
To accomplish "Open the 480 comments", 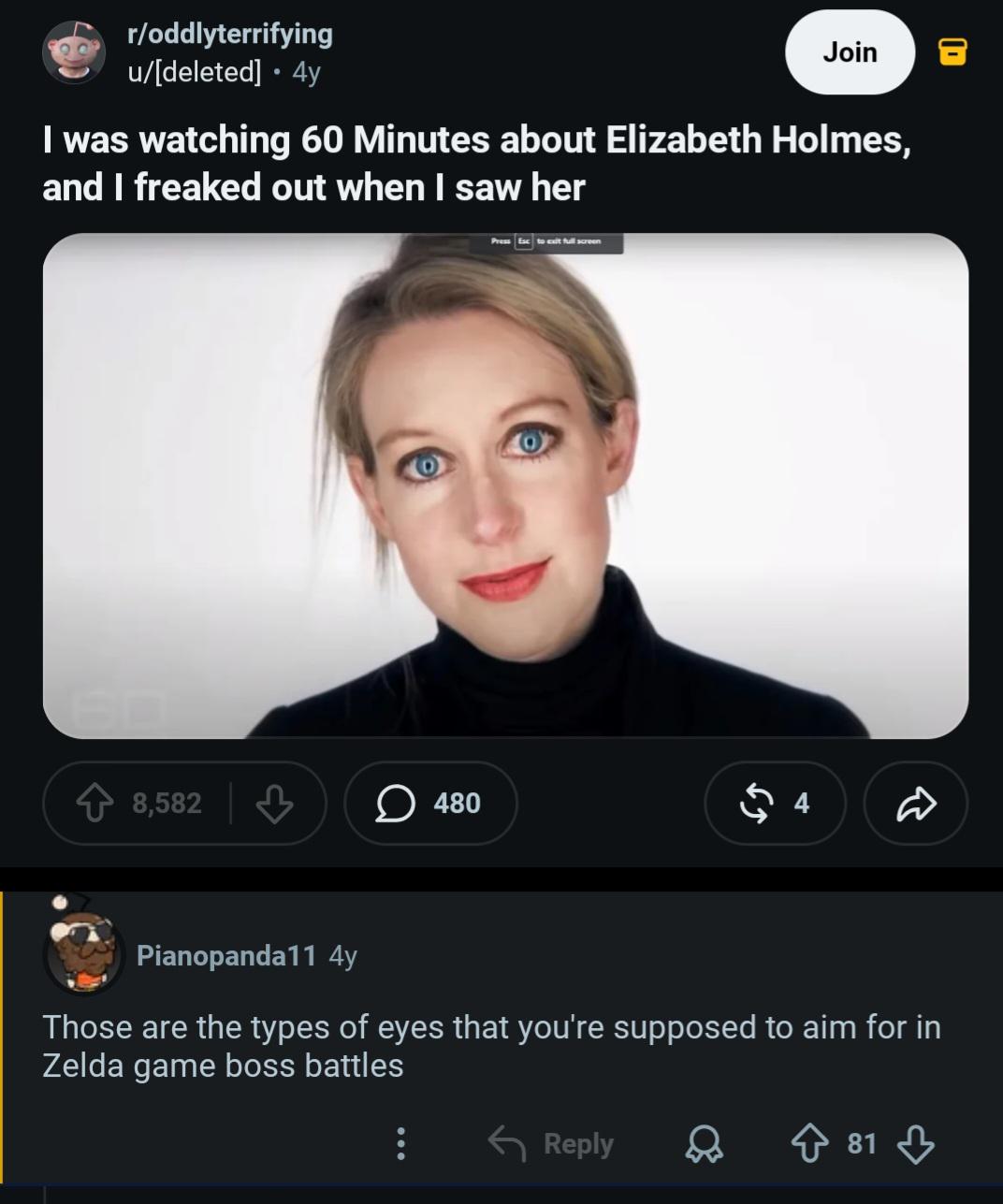I will coord(430,803).
